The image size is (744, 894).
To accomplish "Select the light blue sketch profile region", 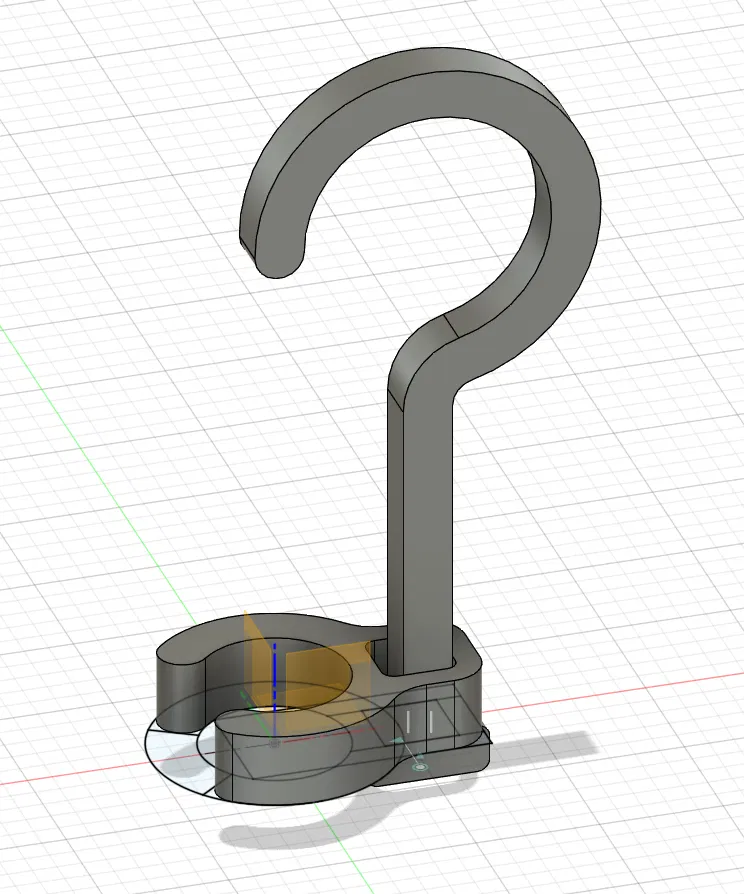I will (174, 753).
